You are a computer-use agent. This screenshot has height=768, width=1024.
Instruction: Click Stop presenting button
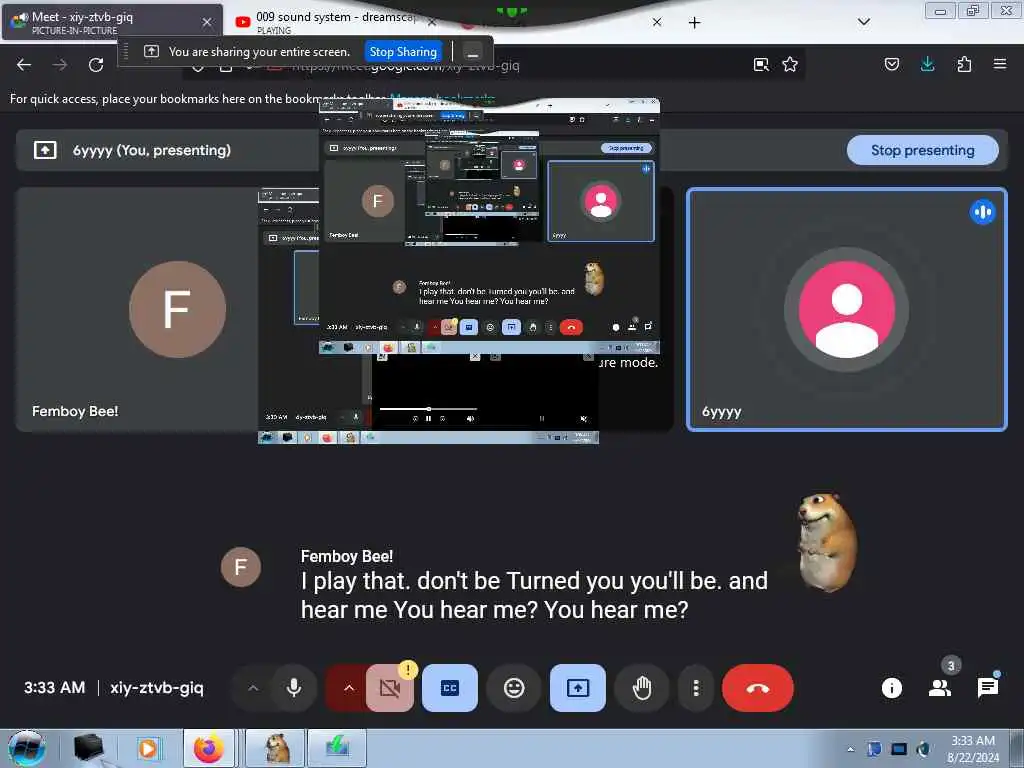(922, 150)
